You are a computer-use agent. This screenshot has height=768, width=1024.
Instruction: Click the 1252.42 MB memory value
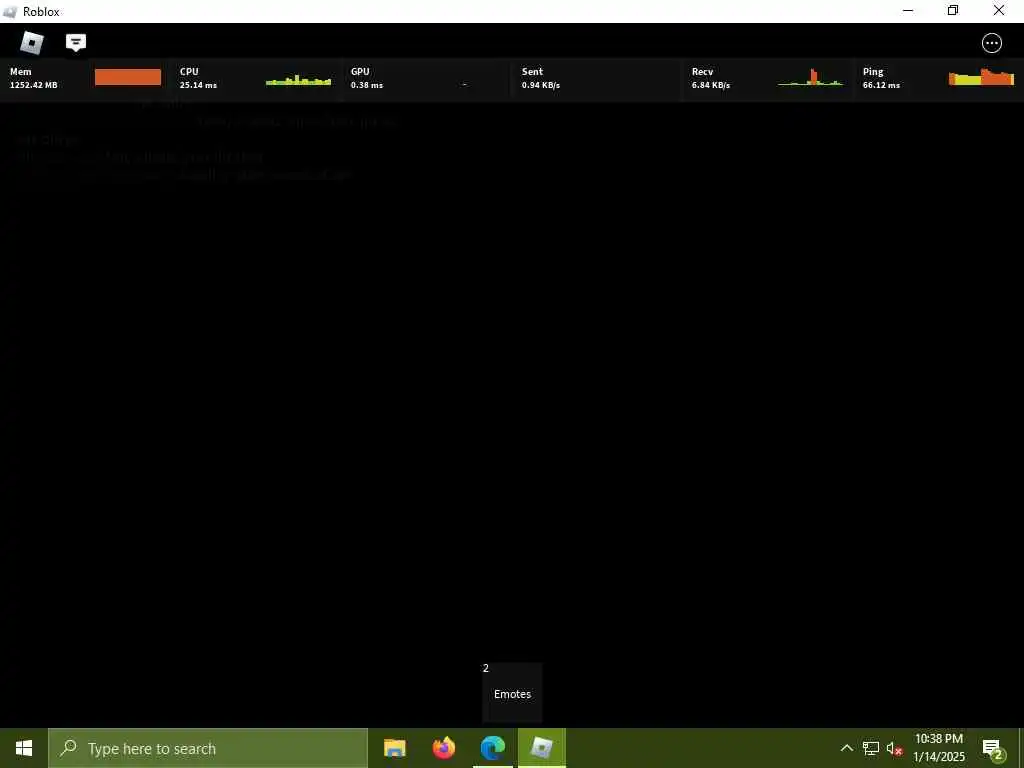pos(33,85)
